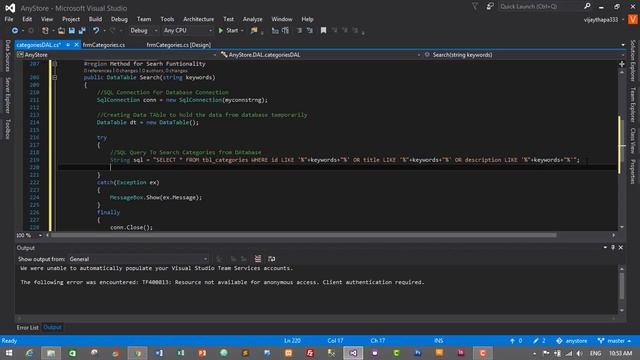Screen dimensions: 640x360
Task: Click the Find in Files toolbar icon
Action: (254, 31)
